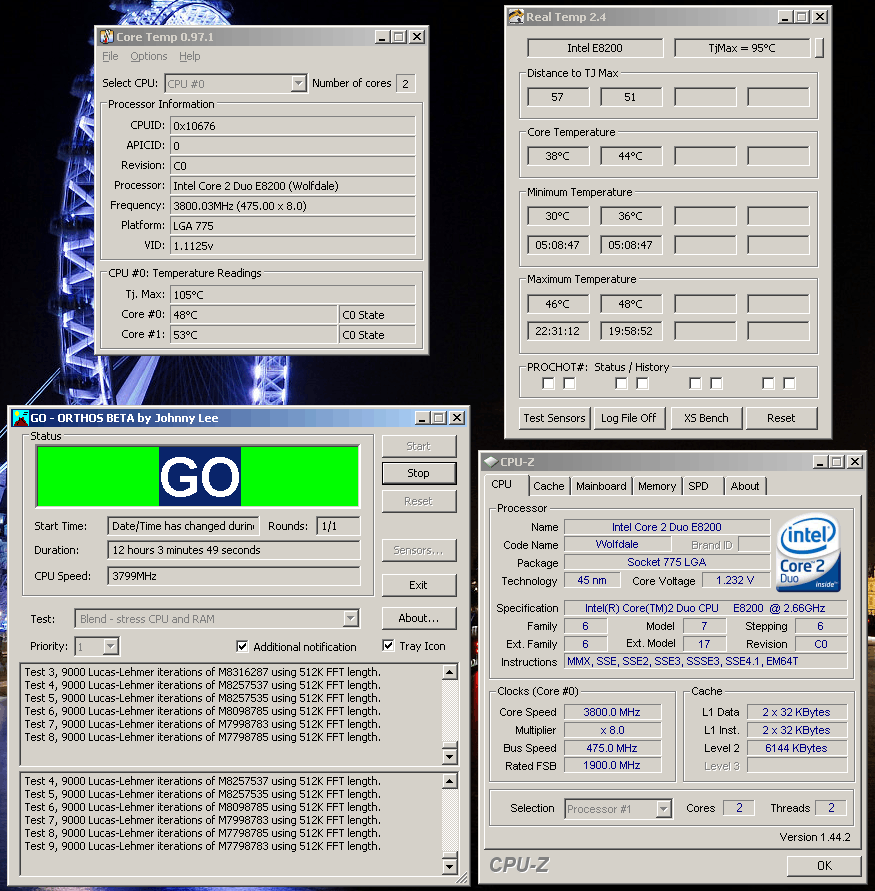Open Sensors settings in ORTHOS
The image size is (875, 891).
[419, 551]
